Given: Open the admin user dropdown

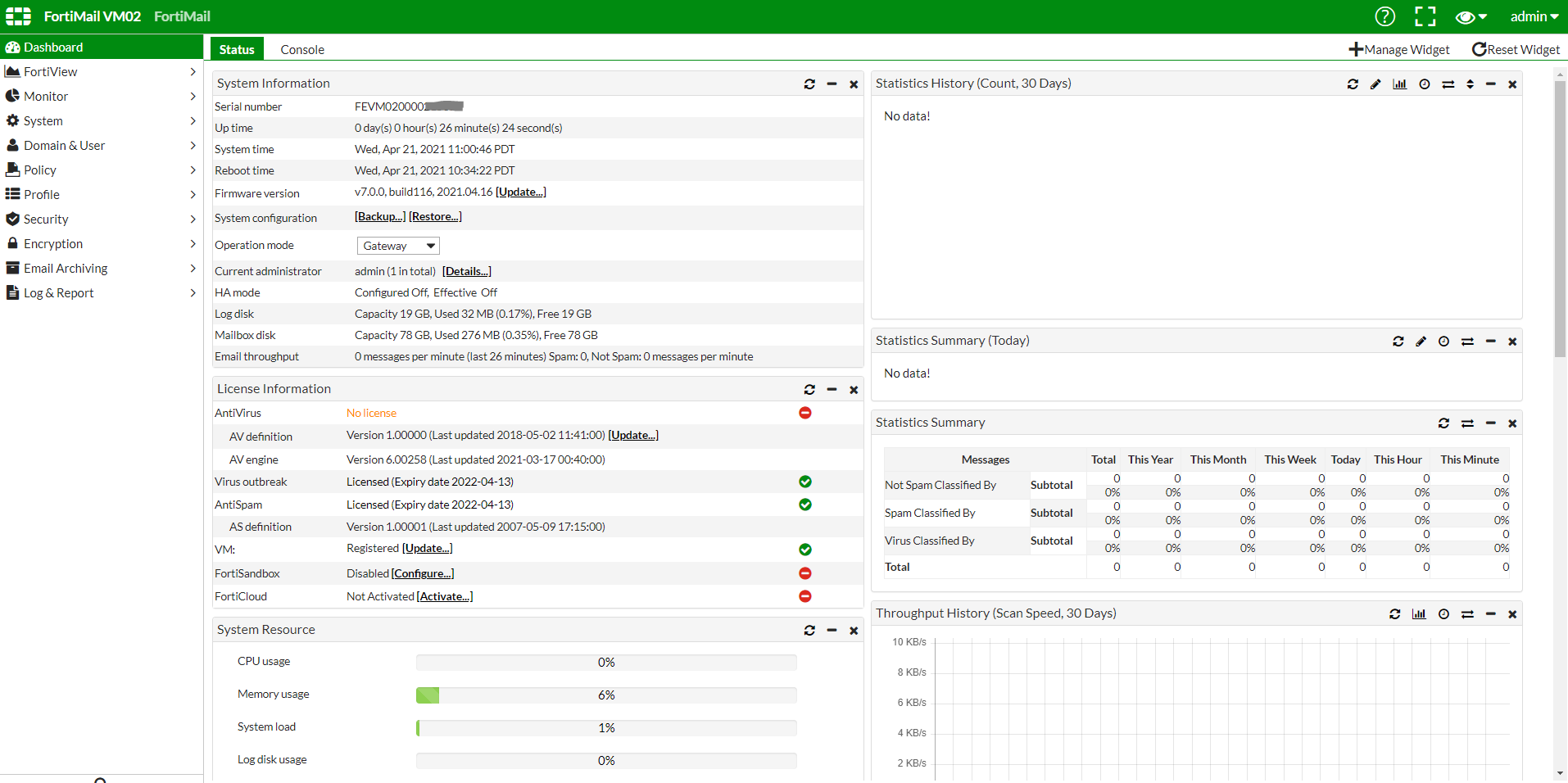Looking at the screenshot, I should coord(1534,16).
